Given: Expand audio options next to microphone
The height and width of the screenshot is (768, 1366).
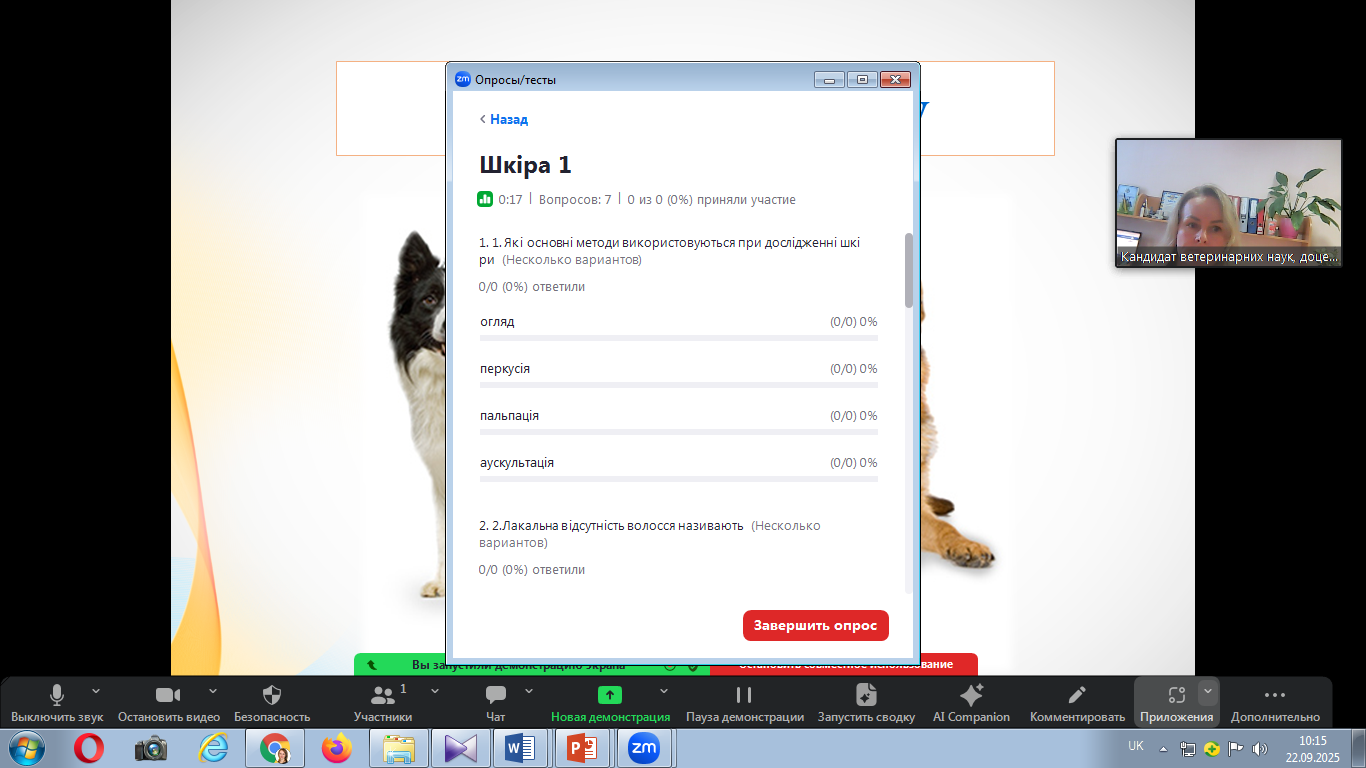Looking at the screenshot, I should coord(96,691).
